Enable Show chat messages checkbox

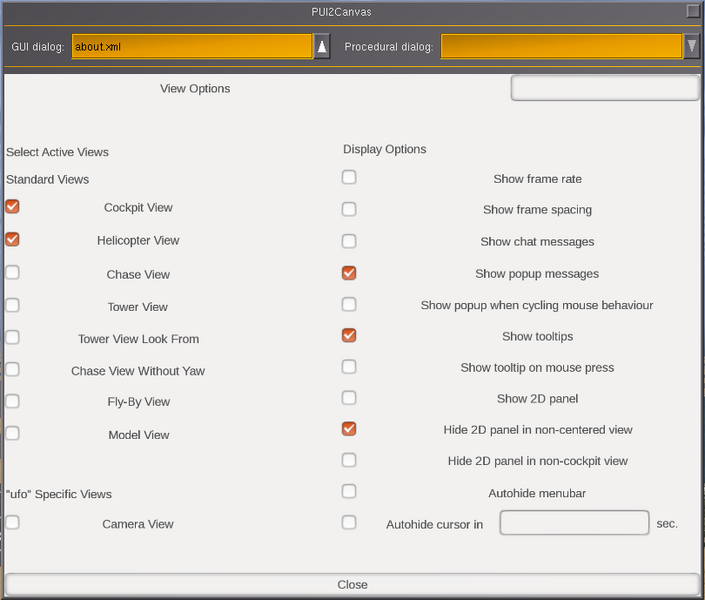pyautogui.click(x=349, y=241)
